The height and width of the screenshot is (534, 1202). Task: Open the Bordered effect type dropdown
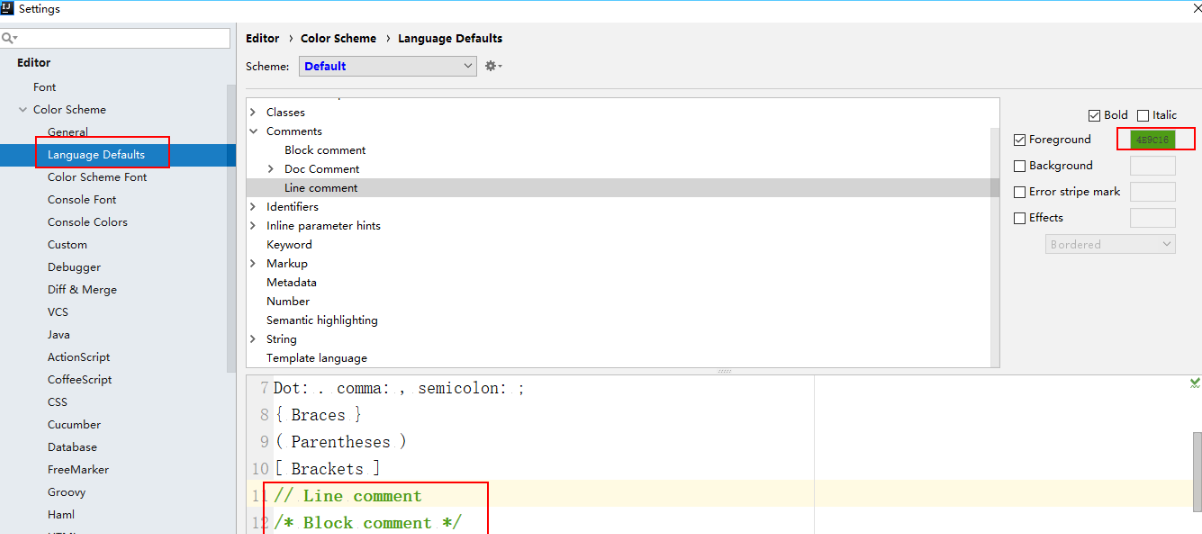pos(1110,244)
